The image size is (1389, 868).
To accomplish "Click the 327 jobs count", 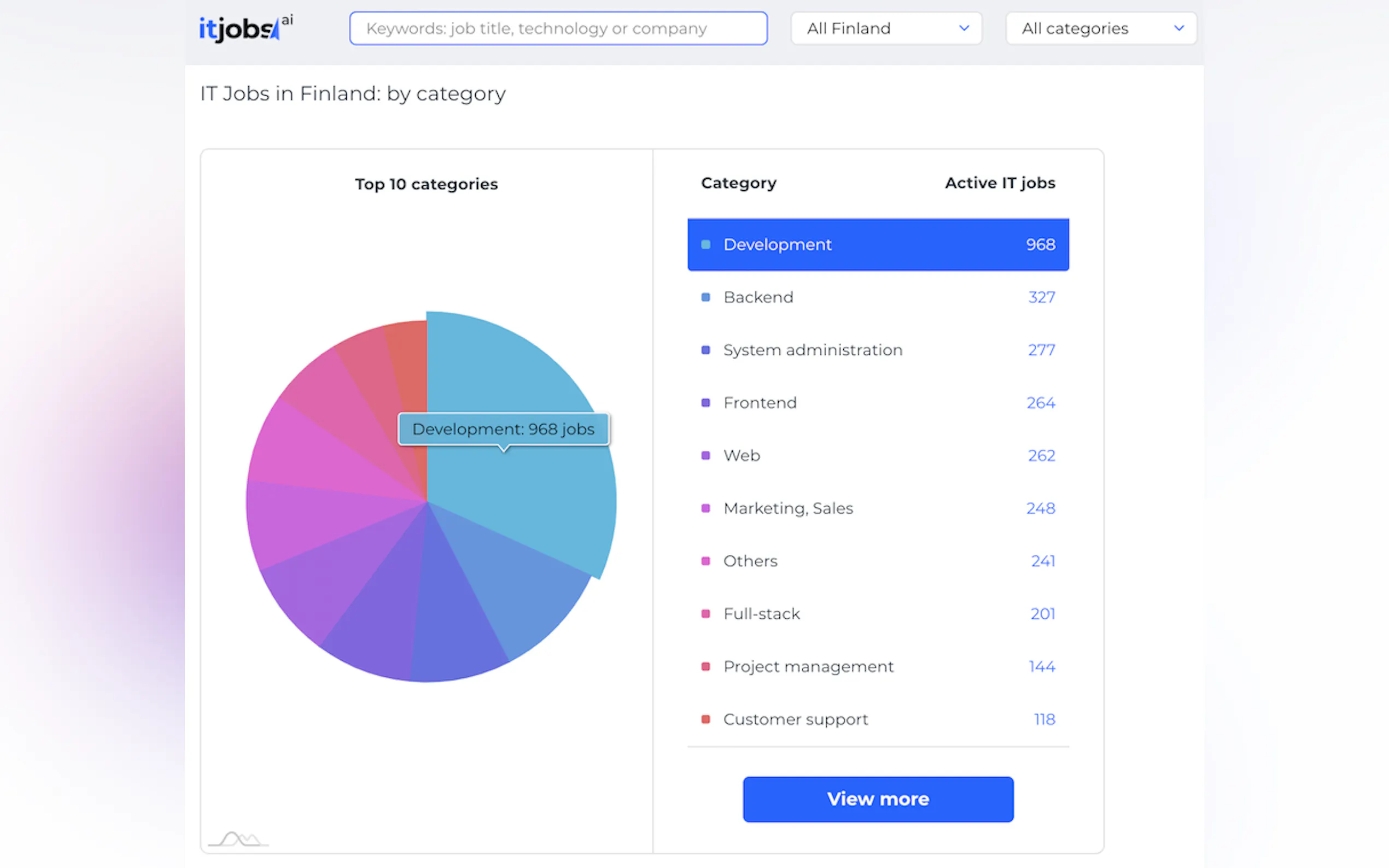I will [x=1041, y=297].
